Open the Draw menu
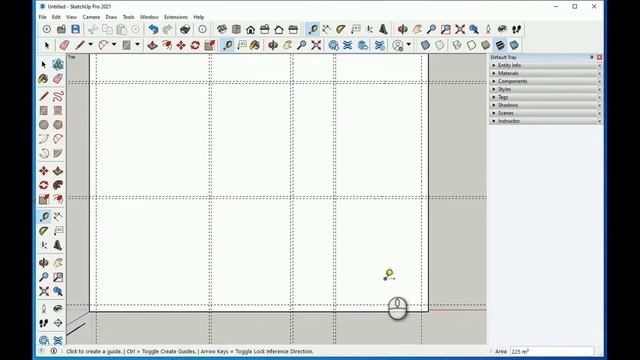640x360 pixels. tap(111, 17)
